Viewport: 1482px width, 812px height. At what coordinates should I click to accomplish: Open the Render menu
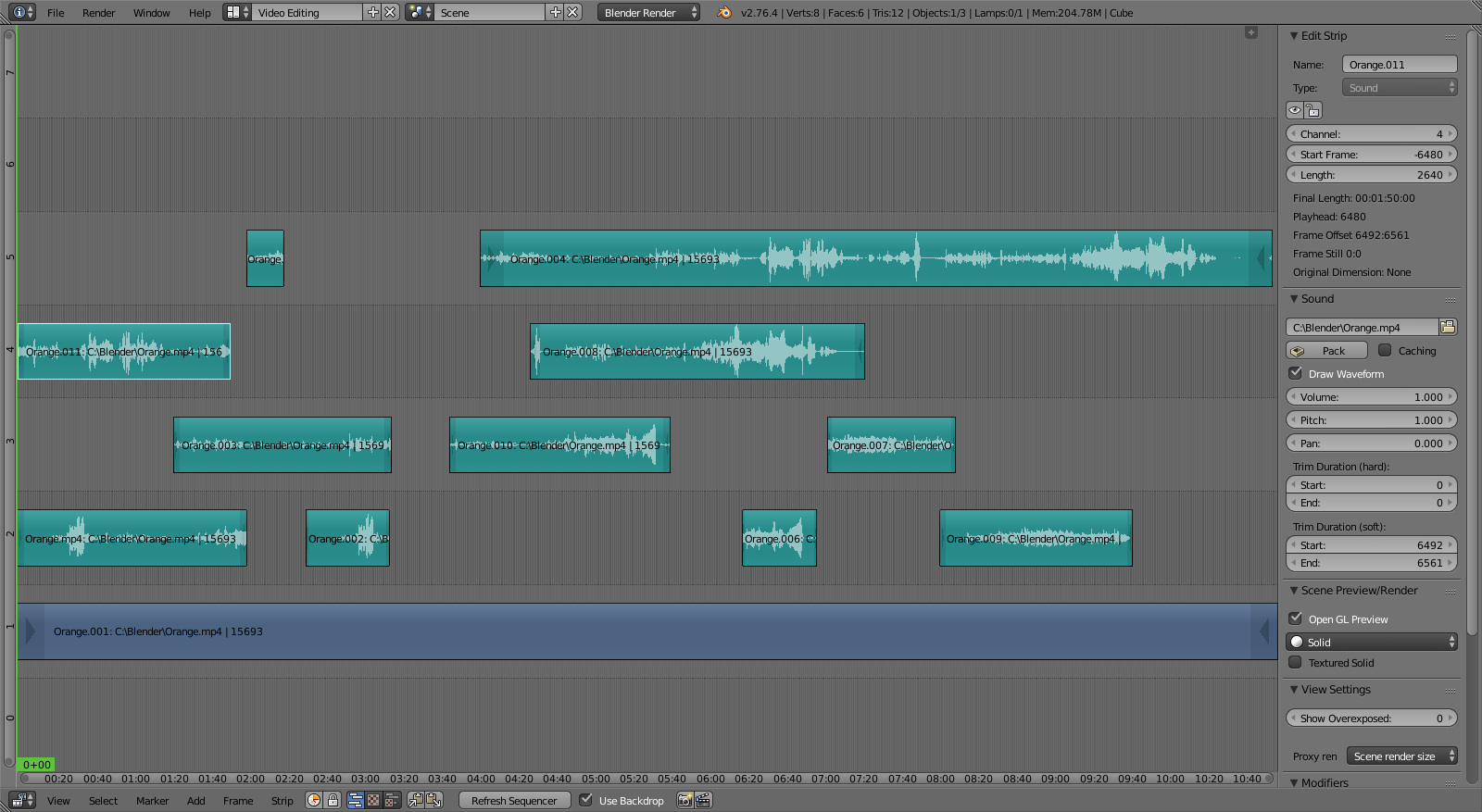click(x=98, y=13)
